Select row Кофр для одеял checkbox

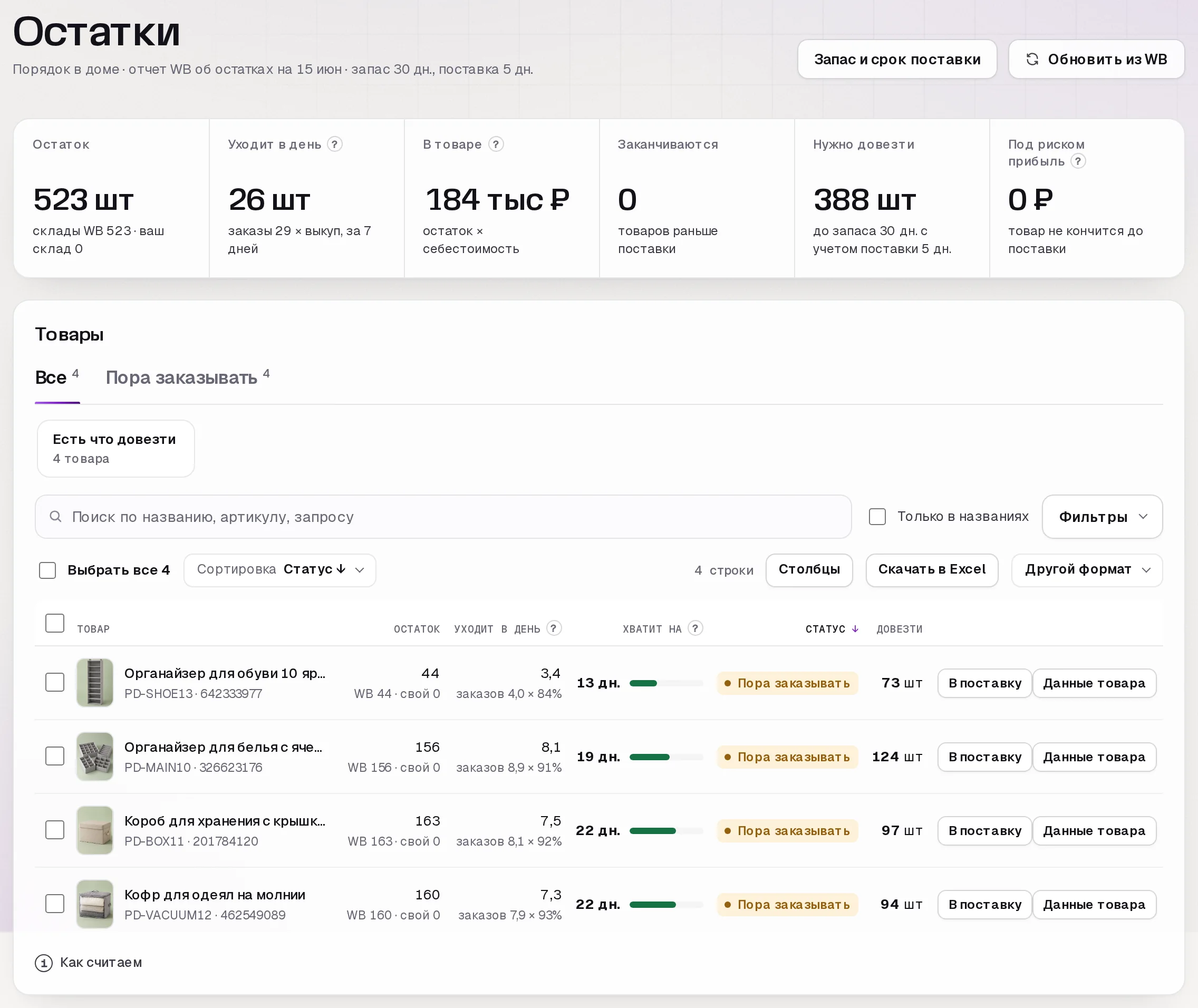(55, 904)
